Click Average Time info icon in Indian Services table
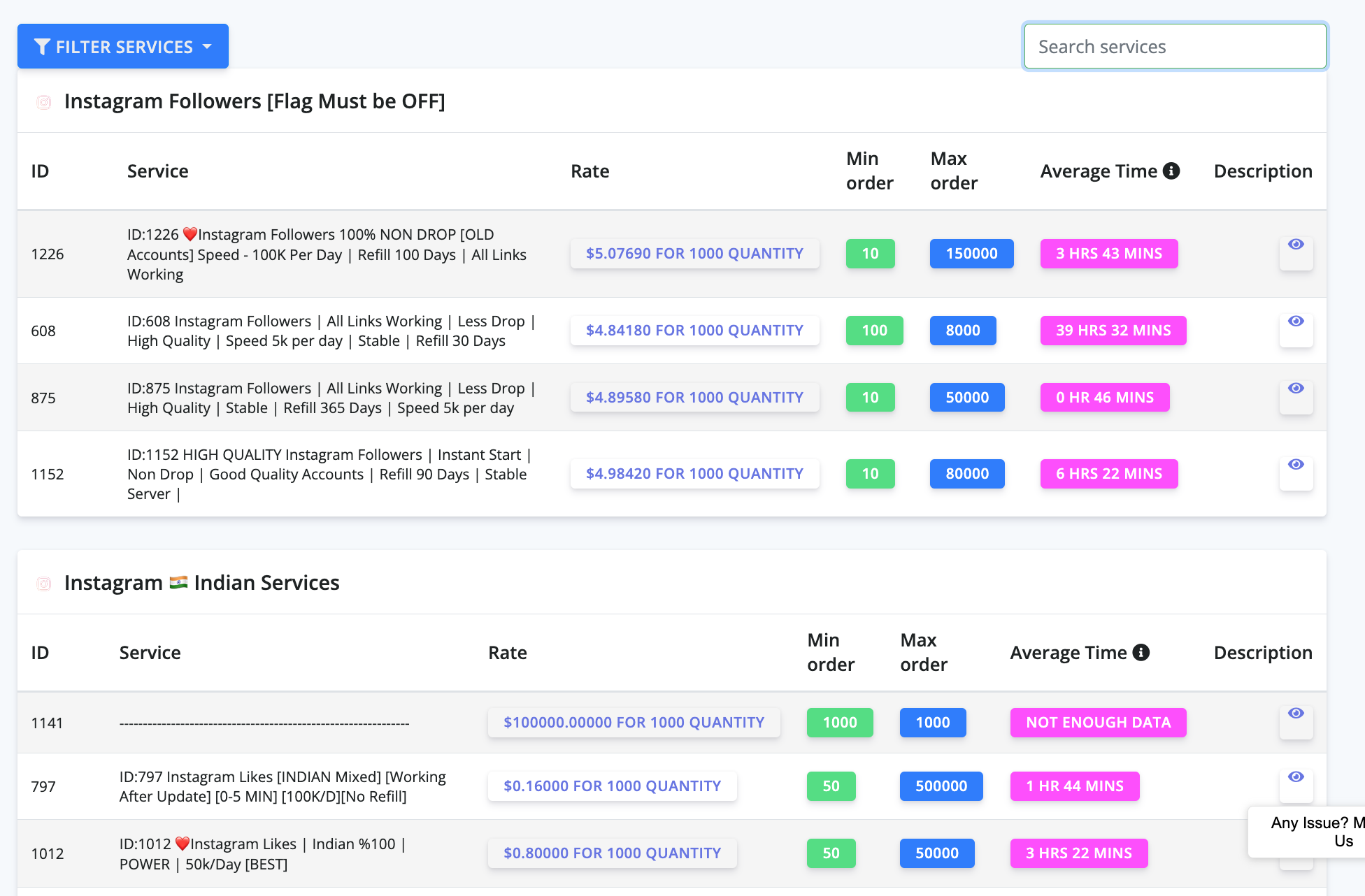 pyautogui.click(x=1141, y=652)
